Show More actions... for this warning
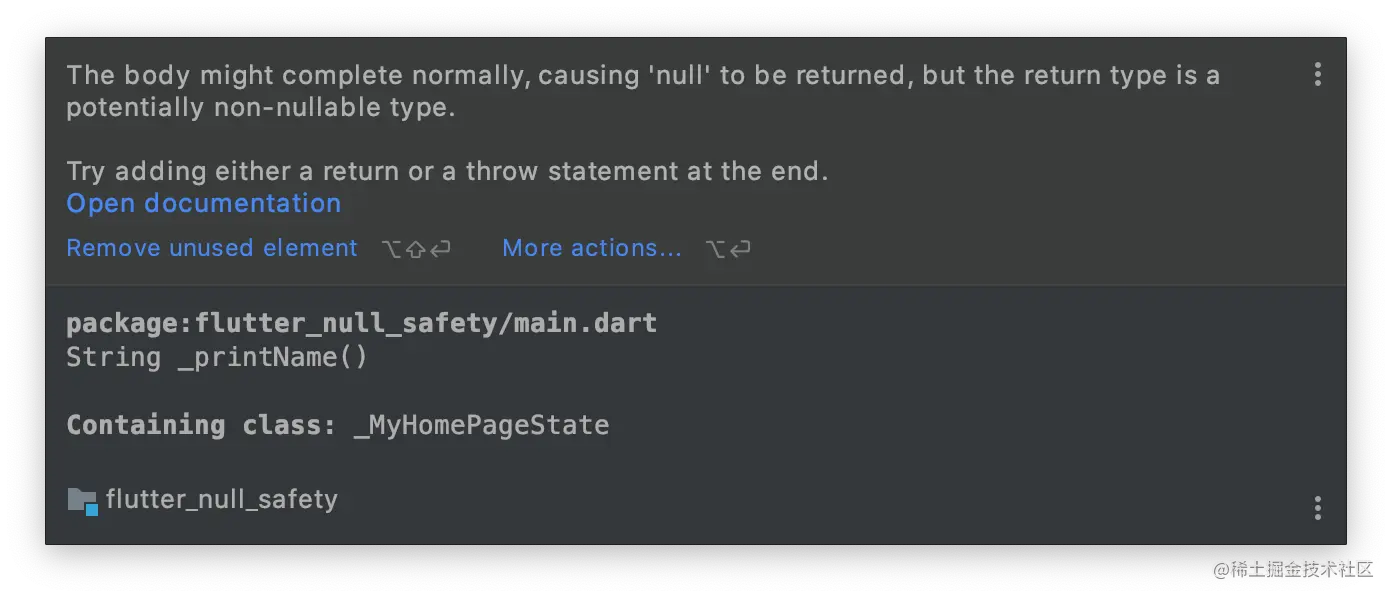 coord(592,248)
